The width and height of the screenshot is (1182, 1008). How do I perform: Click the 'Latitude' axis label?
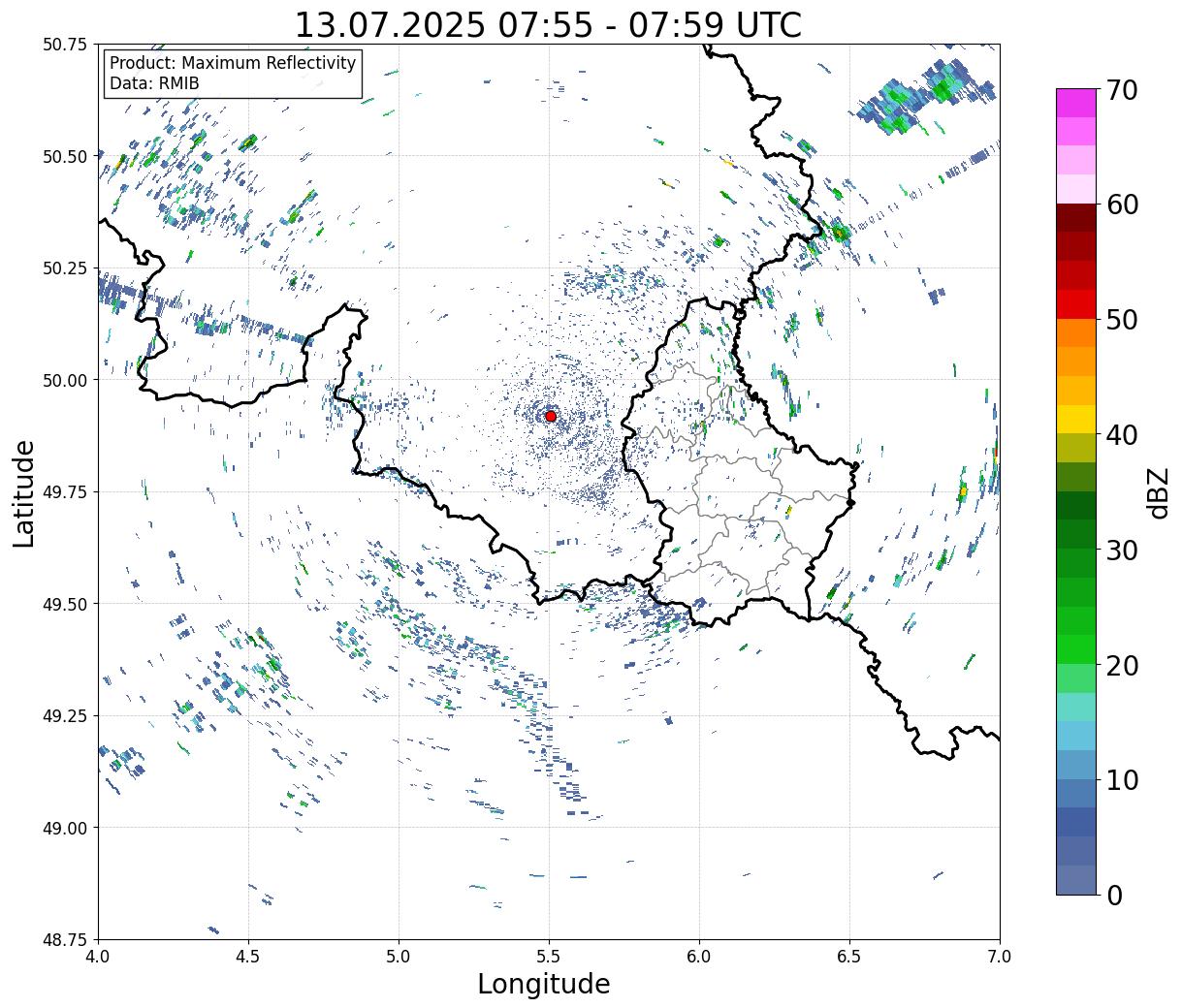click(x=24, y=493)
